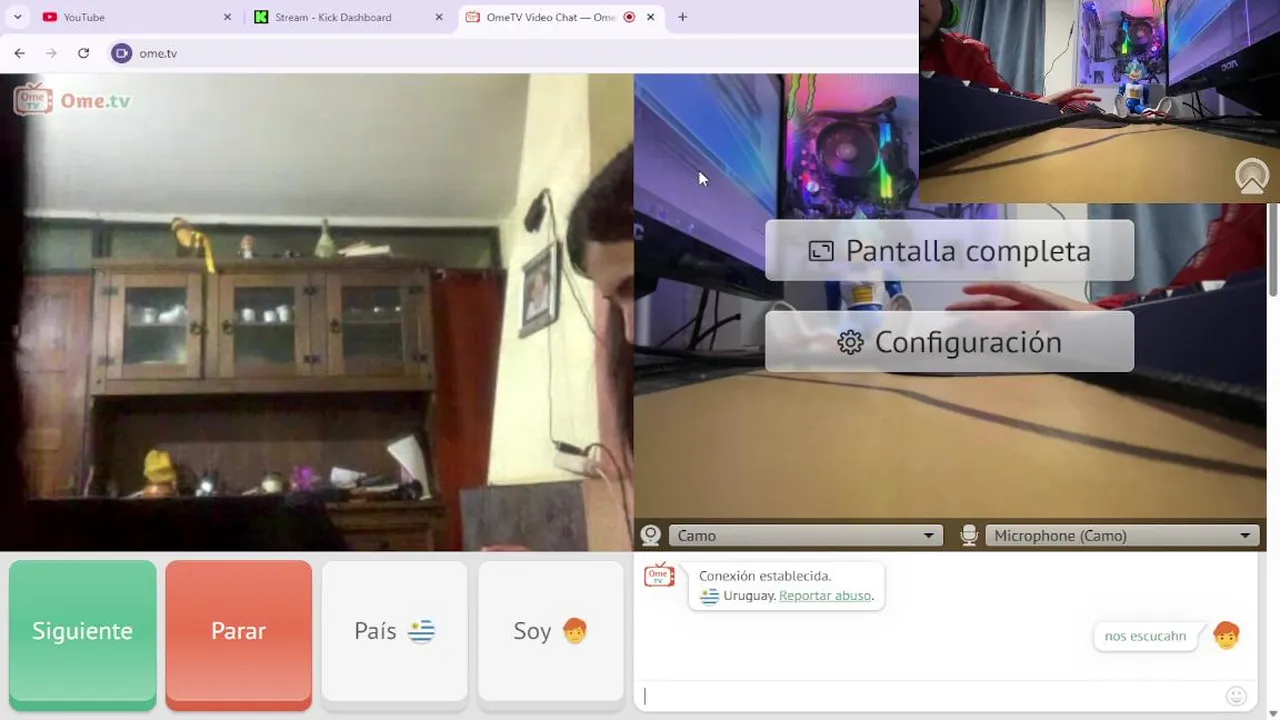
Task: Click the Siguiente button
Action: tap(82, 631)
